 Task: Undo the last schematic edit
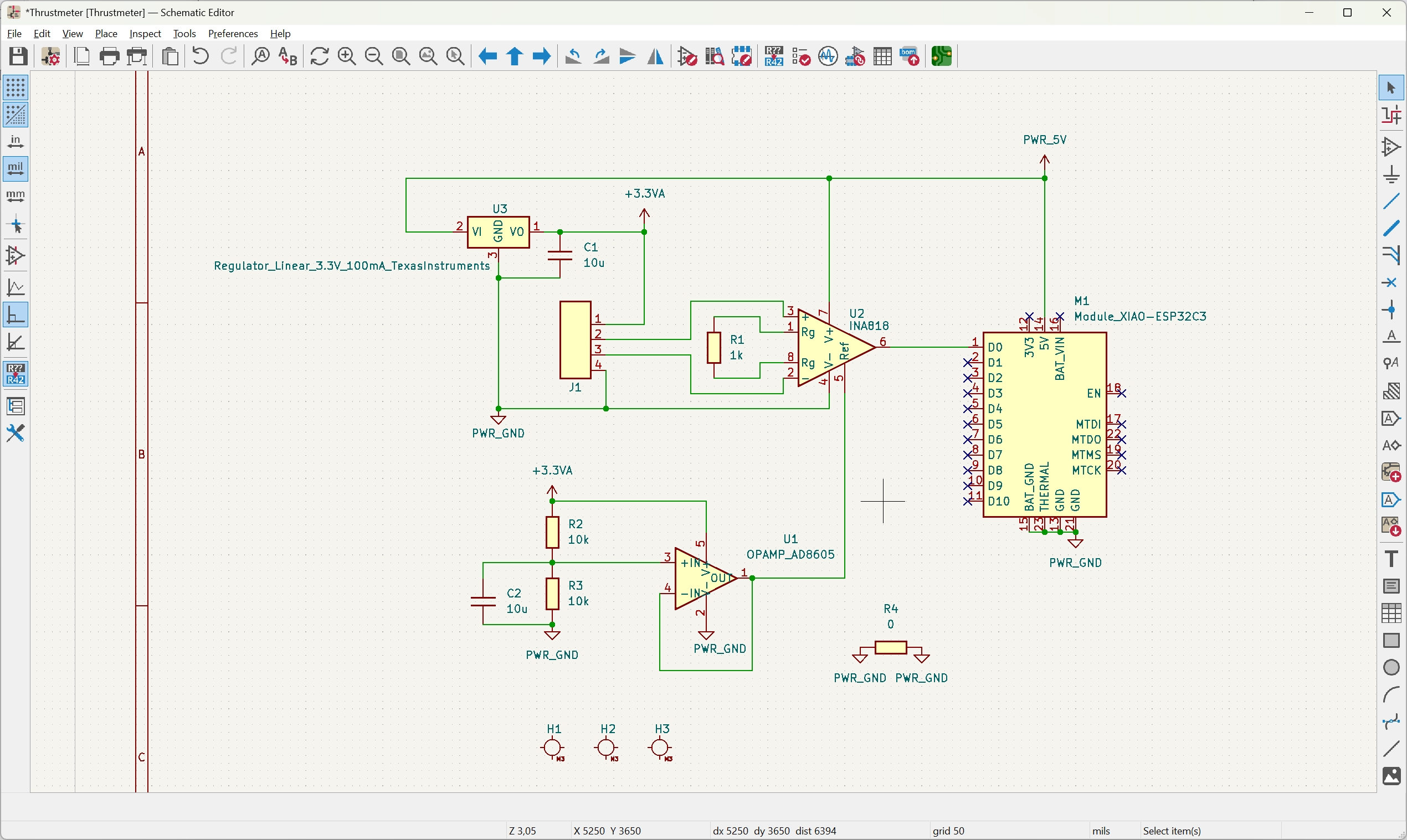tap(199, 56)
